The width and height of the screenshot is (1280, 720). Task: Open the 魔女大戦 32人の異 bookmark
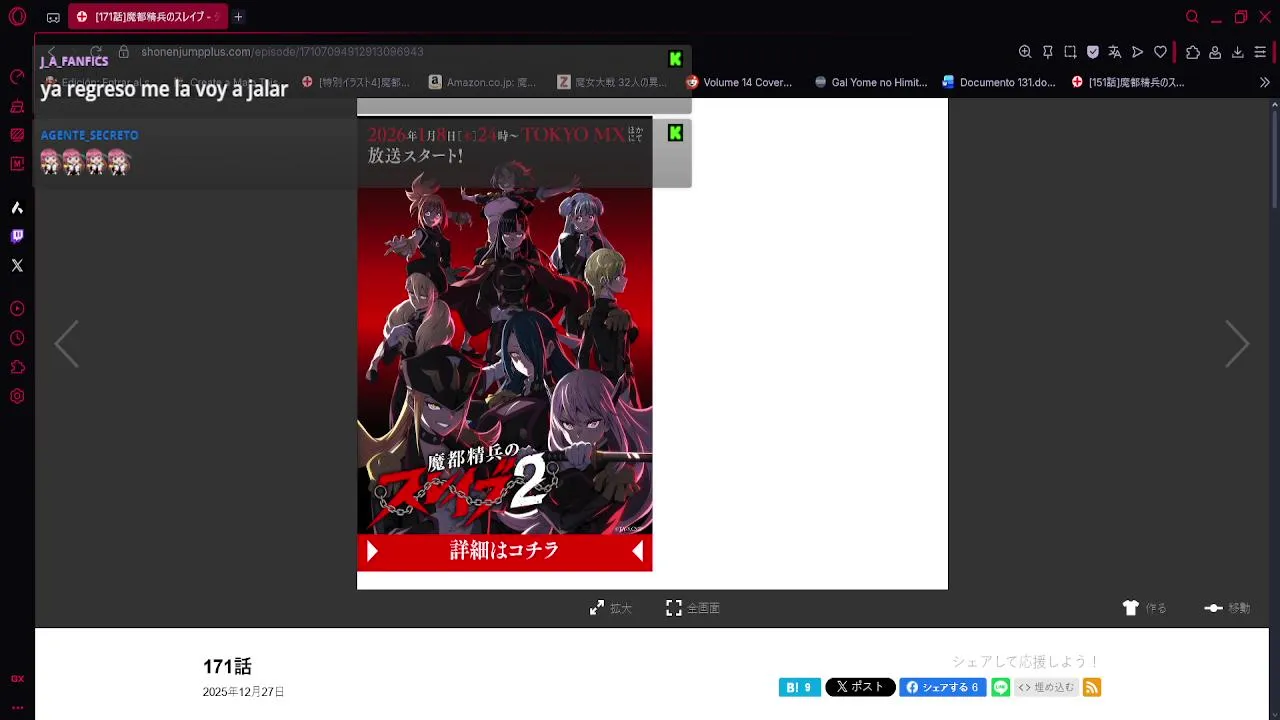point(612,83)
